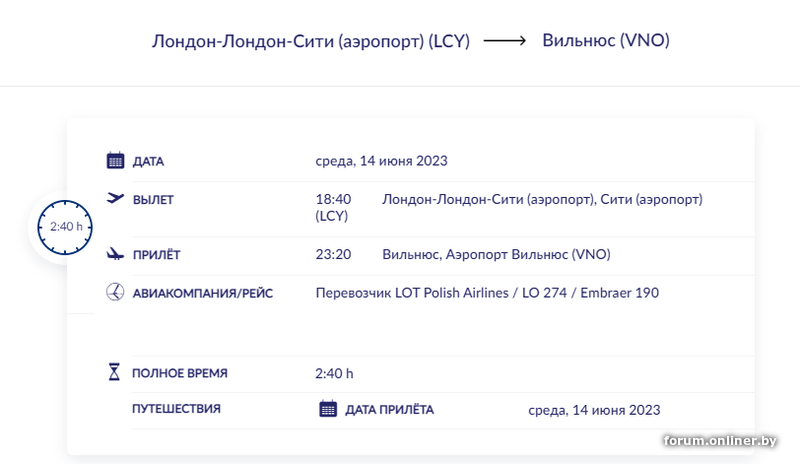
Task: Click the airline logo icon beside АВИАКОМПАНИЯ/РЕЙС
Action: click(115, 292)
